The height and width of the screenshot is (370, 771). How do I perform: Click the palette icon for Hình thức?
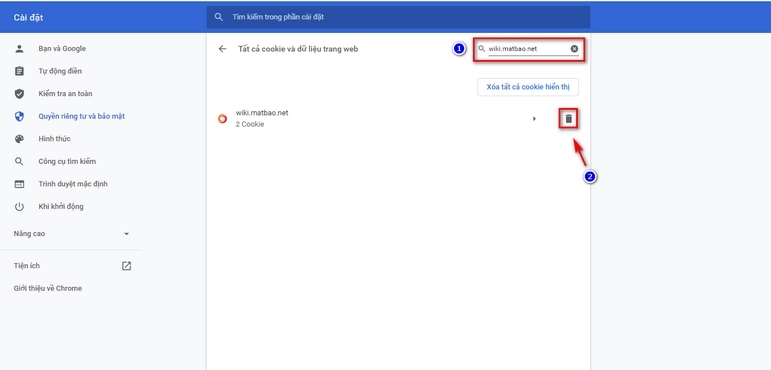coord(19,139)
